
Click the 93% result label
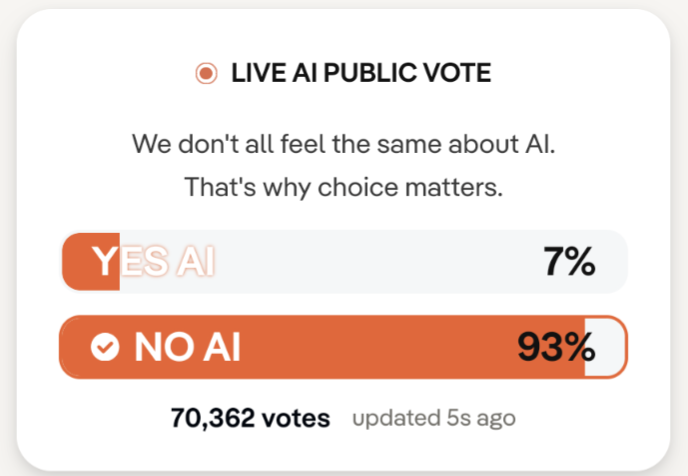click(556, 347)
